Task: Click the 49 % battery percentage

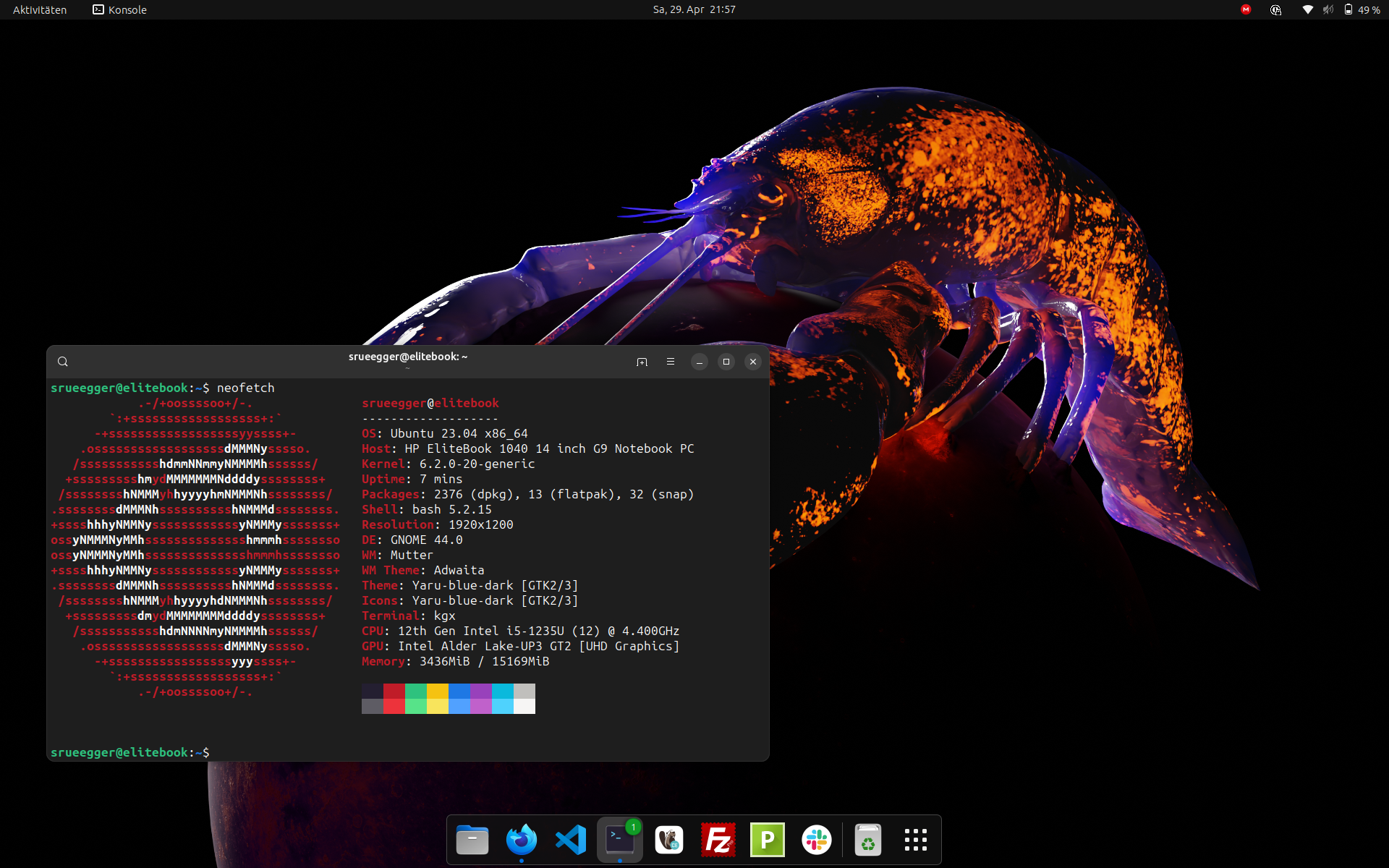Action: 1369,10
